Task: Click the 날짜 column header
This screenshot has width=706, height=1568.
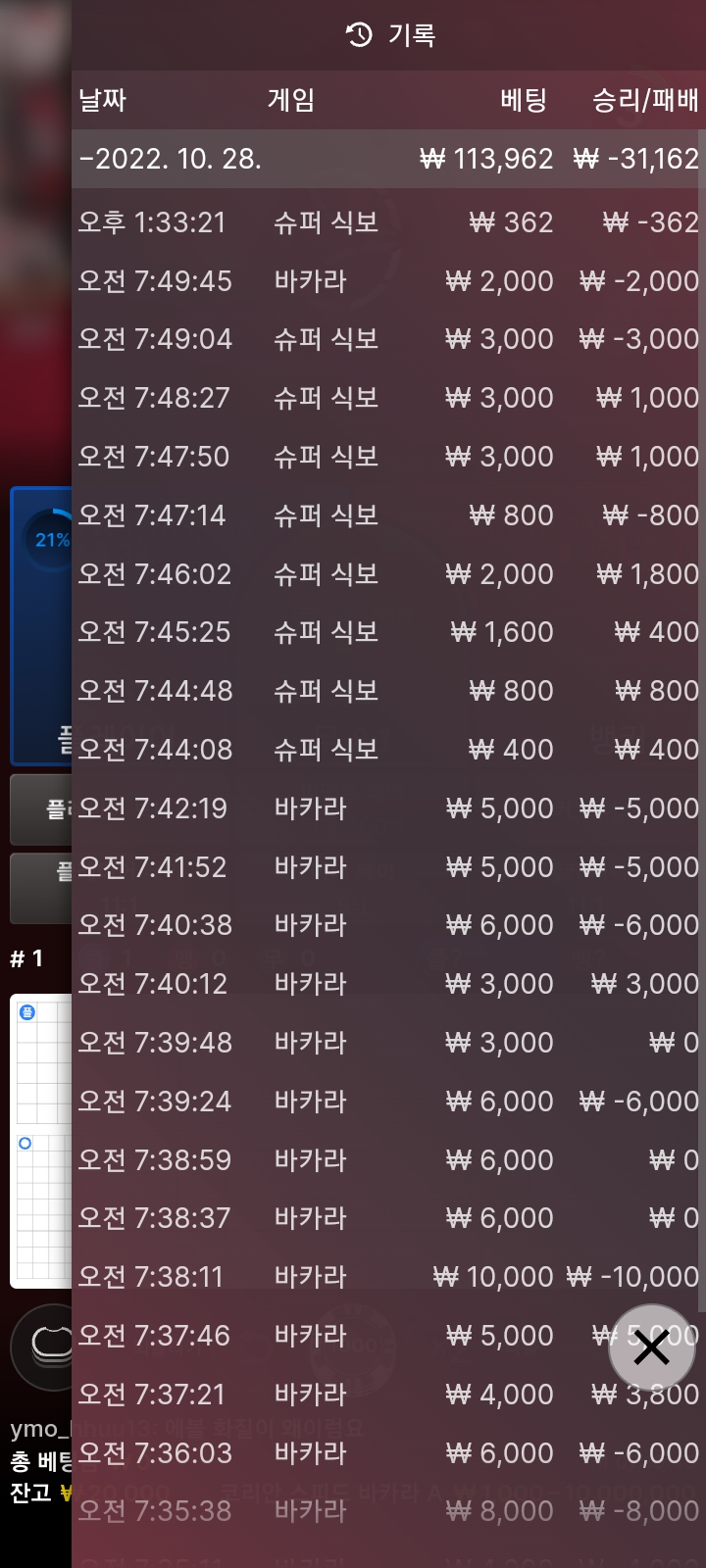Action: click(103, 100)
